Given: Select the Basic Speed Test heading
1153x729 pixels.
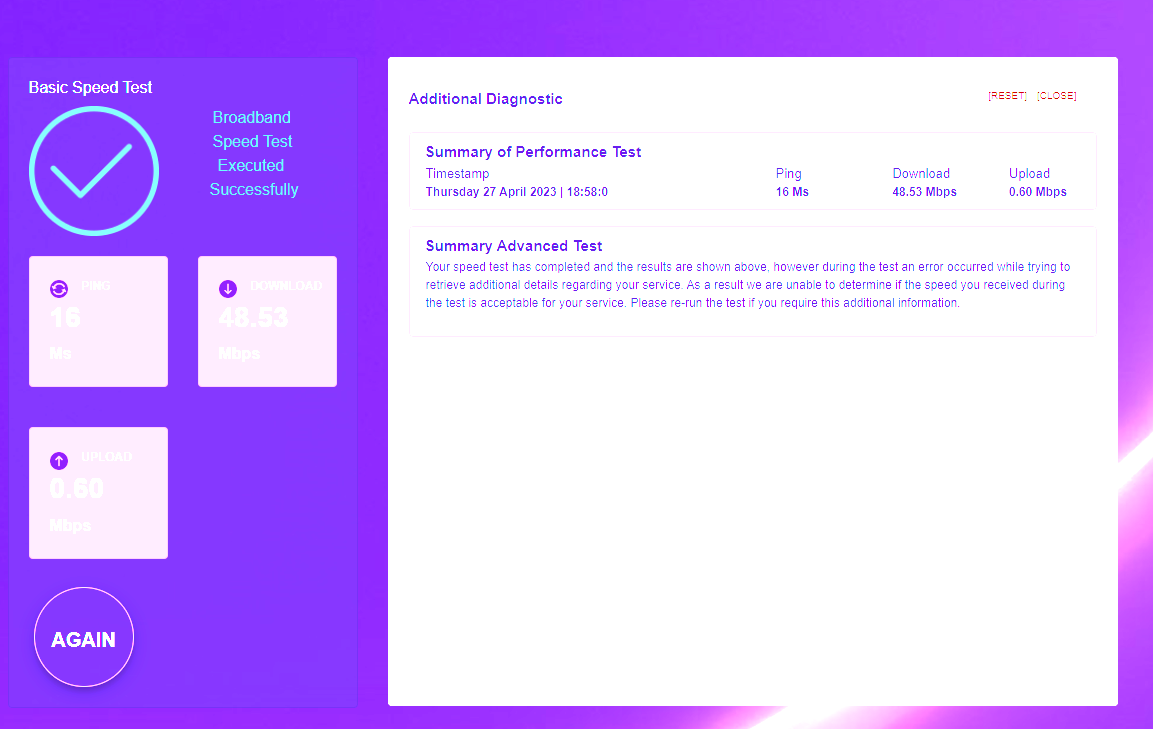Looking at the screenshot, I should coord(90,88).
